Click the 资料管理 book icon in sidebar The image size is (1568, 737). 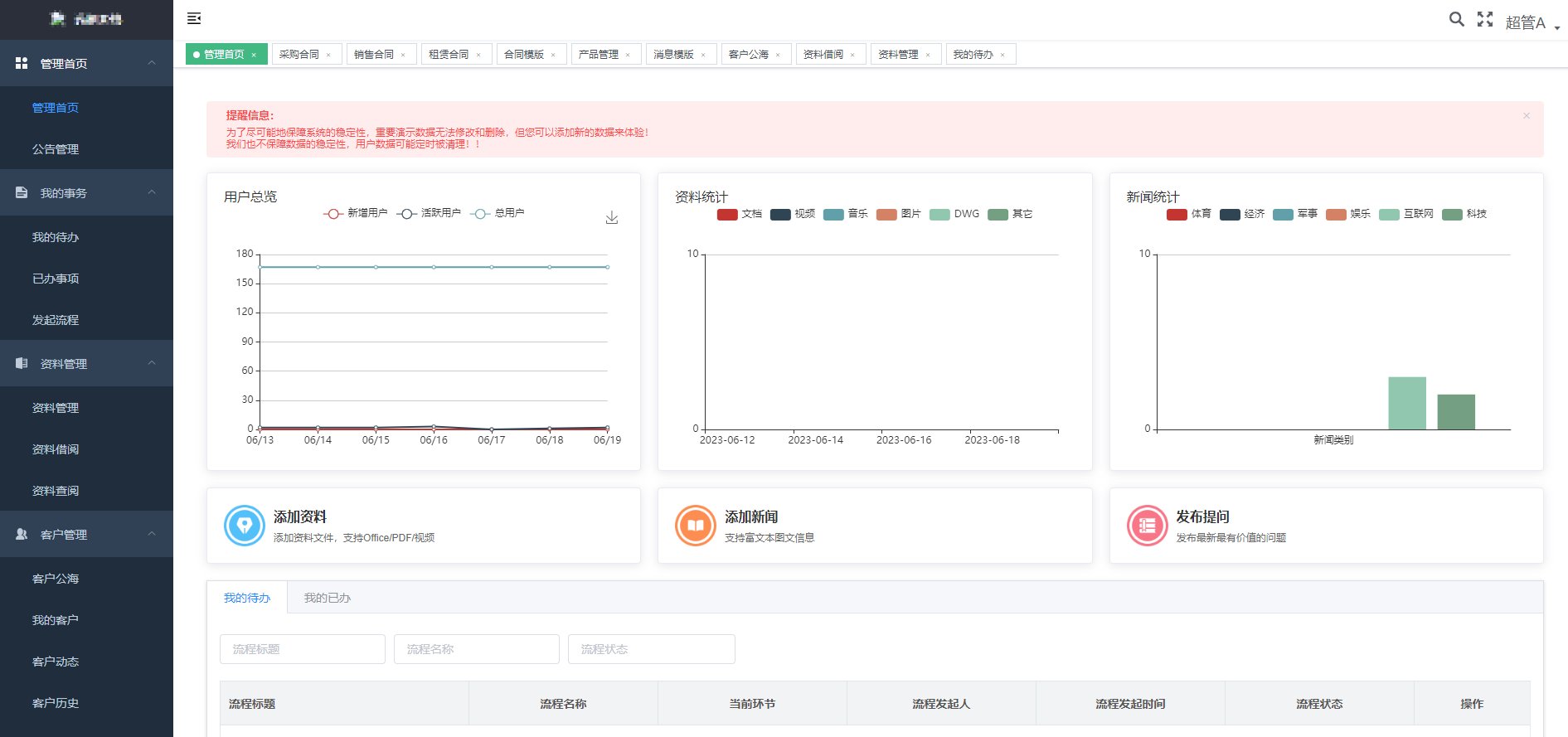point(22,363)
